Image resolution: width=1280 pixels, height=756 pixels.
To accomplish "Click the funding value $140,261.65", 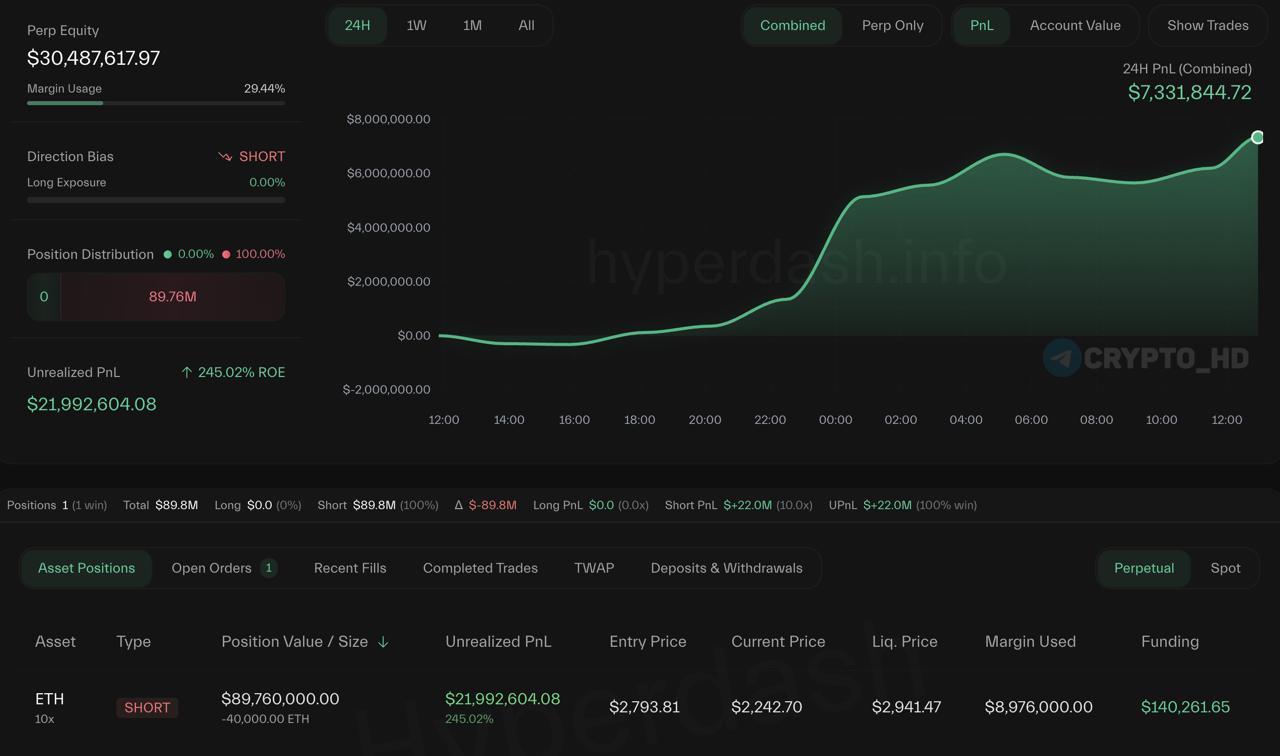I will (1186, 707).
